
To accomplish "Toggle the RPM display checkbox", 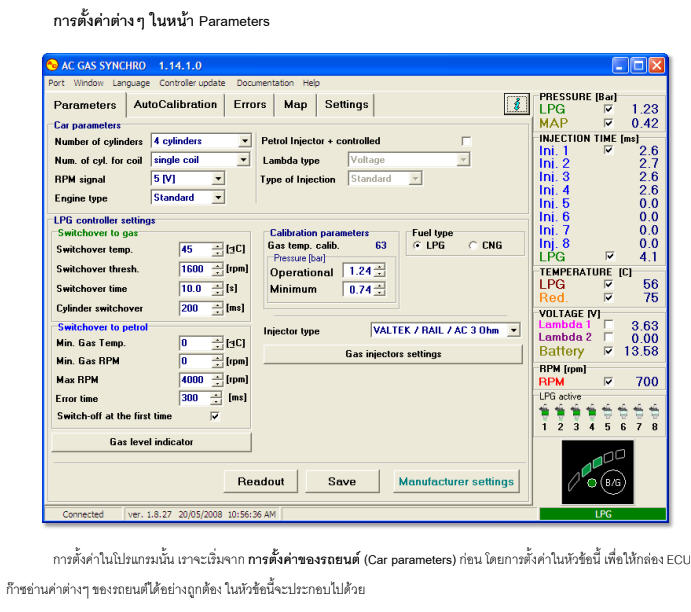I will coord(609,381).
